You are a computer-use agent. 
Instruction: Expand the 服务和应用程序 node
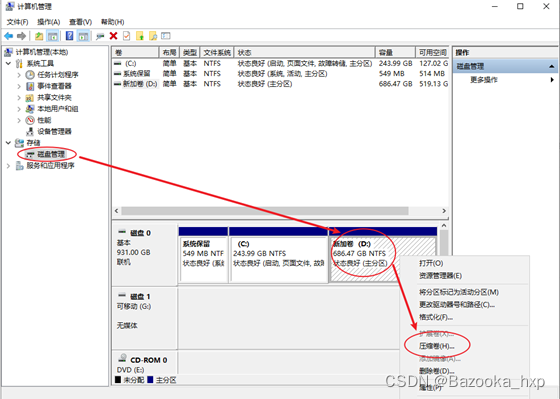9,165
